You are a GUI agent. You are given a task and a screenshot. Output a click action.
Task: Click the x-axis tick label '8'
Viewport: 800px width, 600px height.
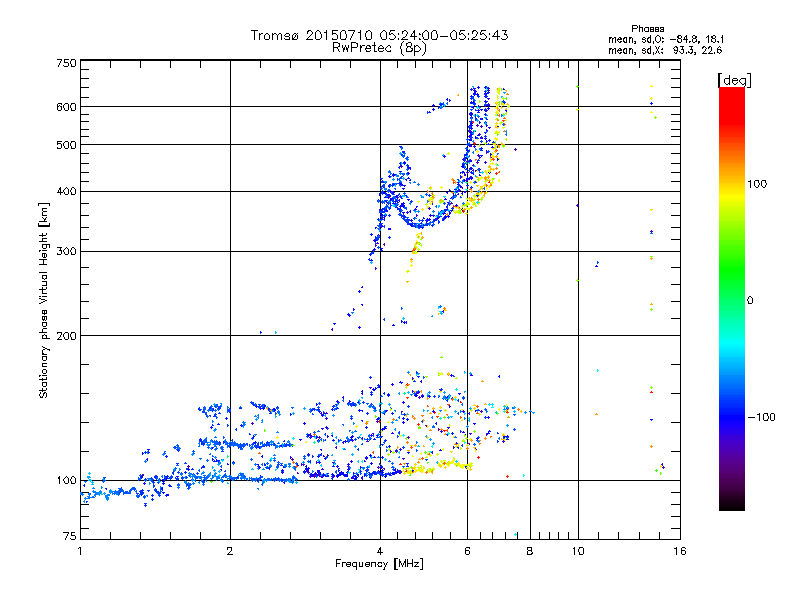[x=530, y=551]
